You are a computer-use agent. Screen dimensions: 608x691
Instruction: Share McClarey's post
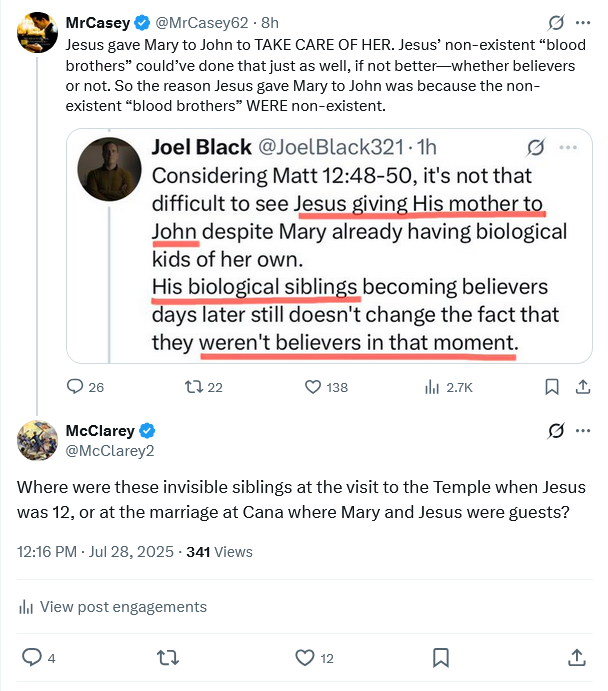point(576,657)
